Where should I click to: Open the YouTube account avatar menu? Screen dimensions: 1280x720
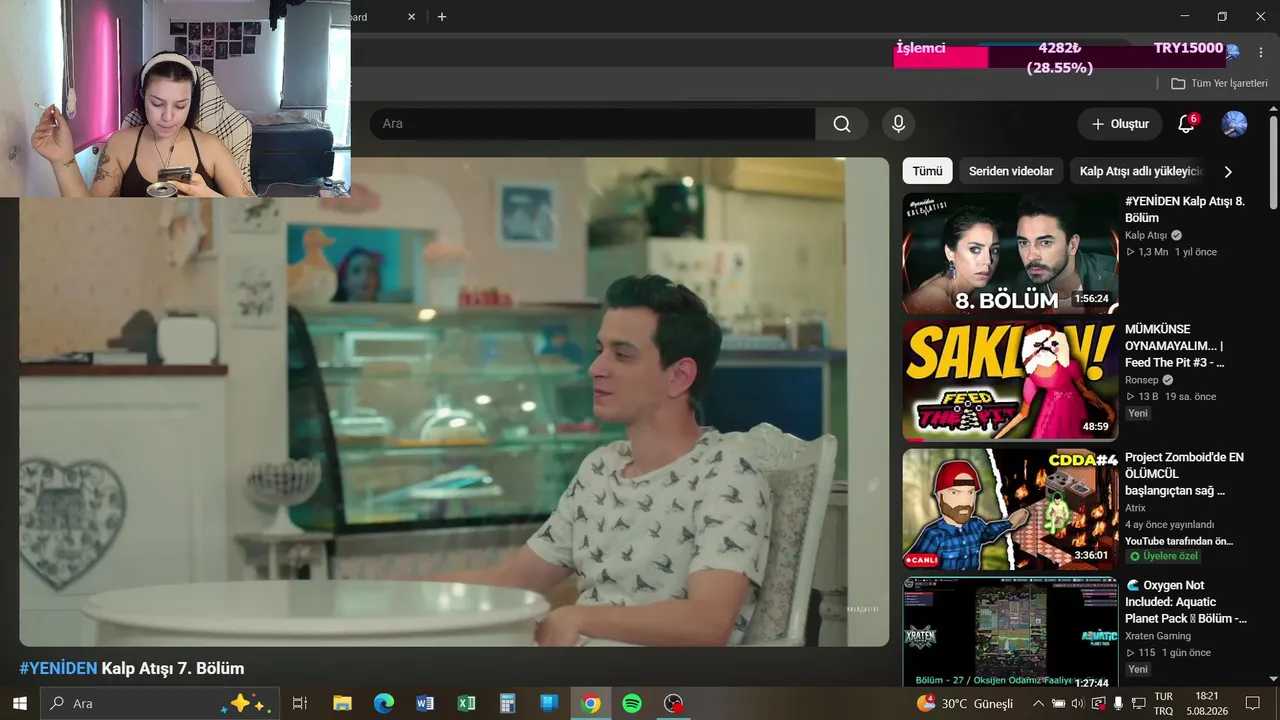click(x=1234, y=124)
